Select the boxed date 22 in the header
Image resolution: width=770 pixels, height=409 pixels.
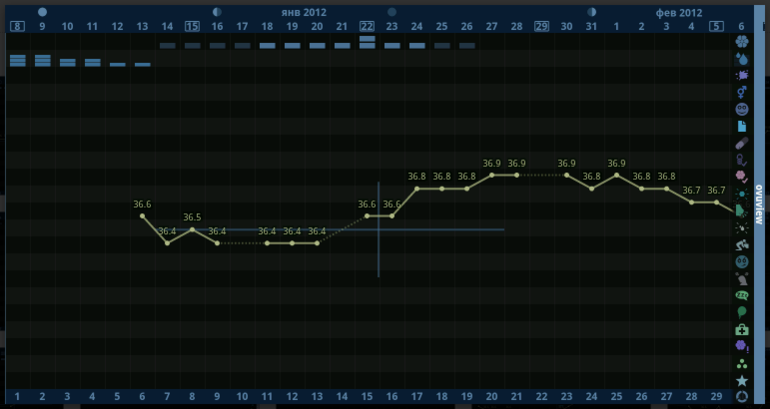367,26
